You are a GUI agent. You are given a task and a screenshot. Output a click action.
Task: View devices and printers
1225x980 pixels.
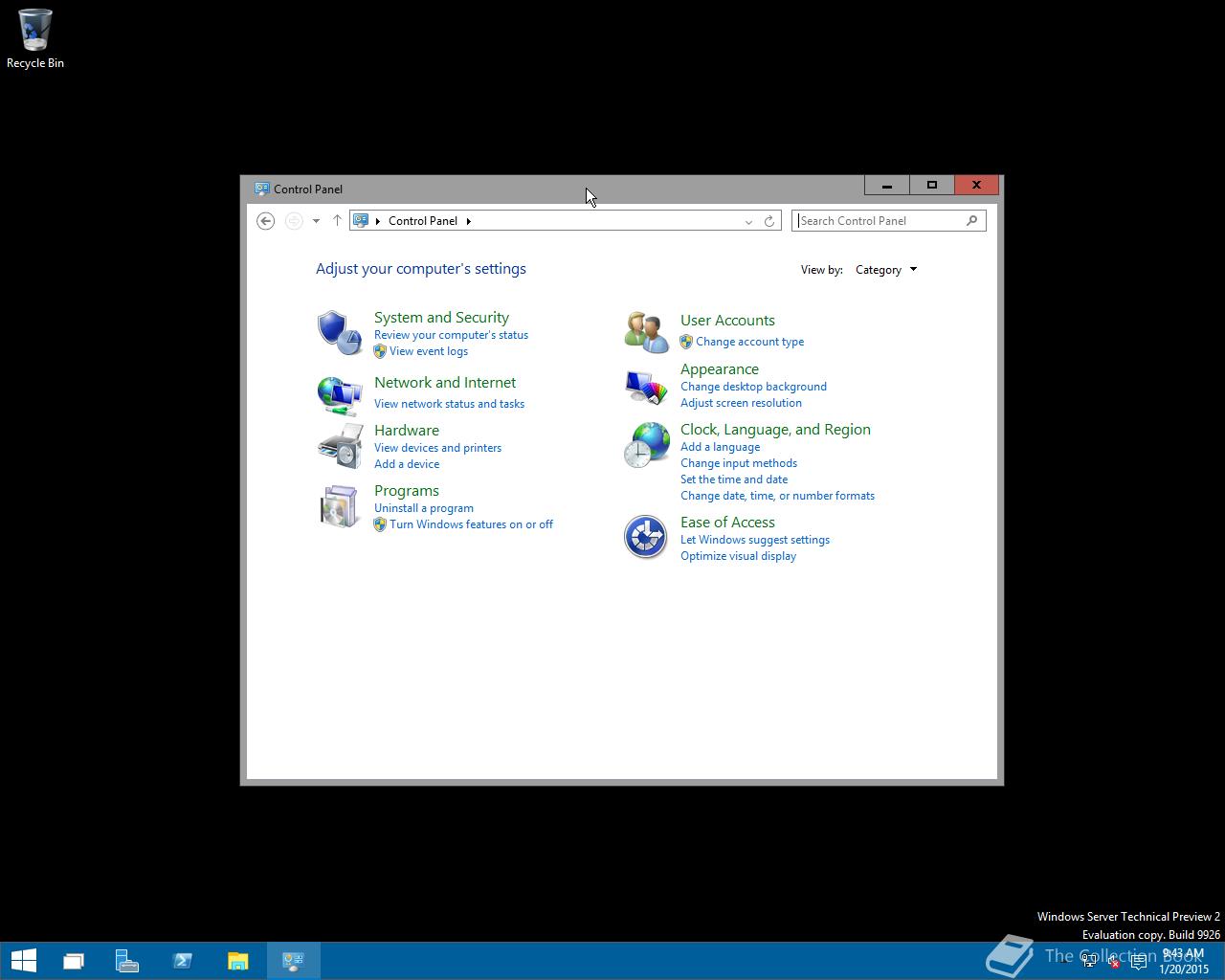437,448
